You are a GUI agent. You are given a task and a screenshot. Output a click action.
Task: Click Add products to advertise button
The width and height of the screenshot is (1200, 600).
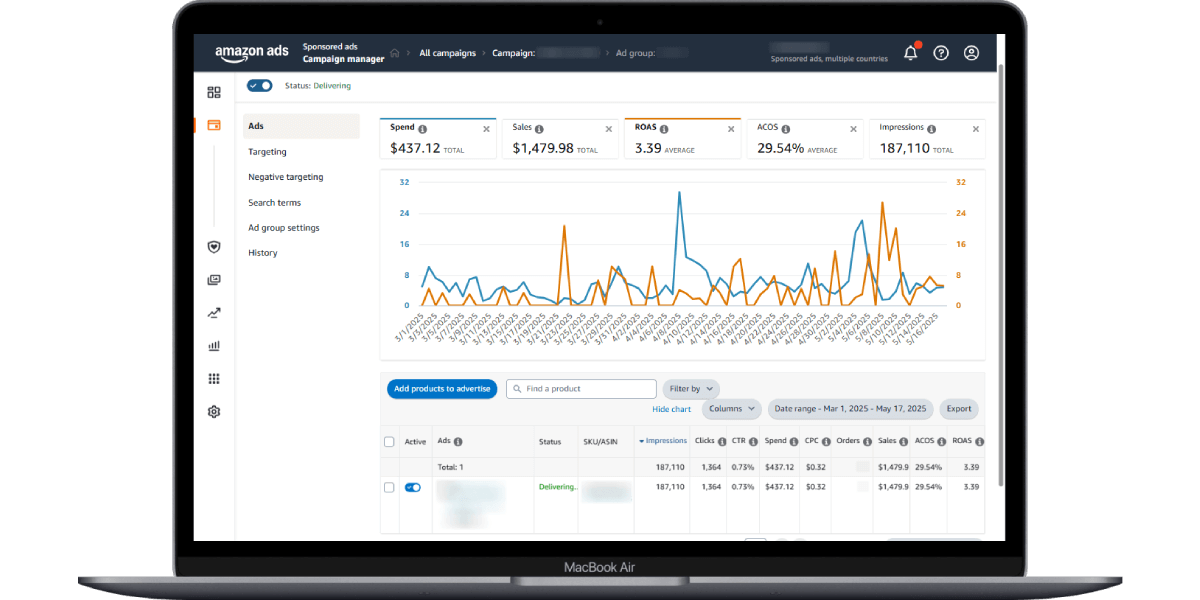(x=442, y=389)
